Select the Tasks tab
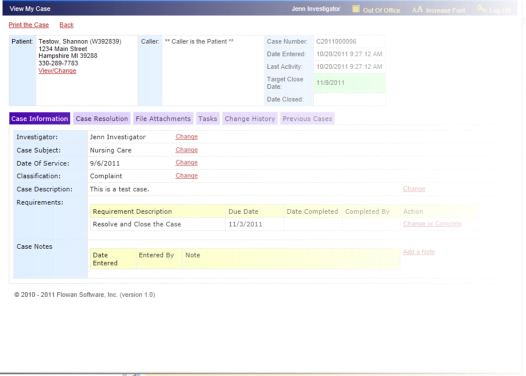The width and height of the screenshot is (526, 376). click(208, 118)
